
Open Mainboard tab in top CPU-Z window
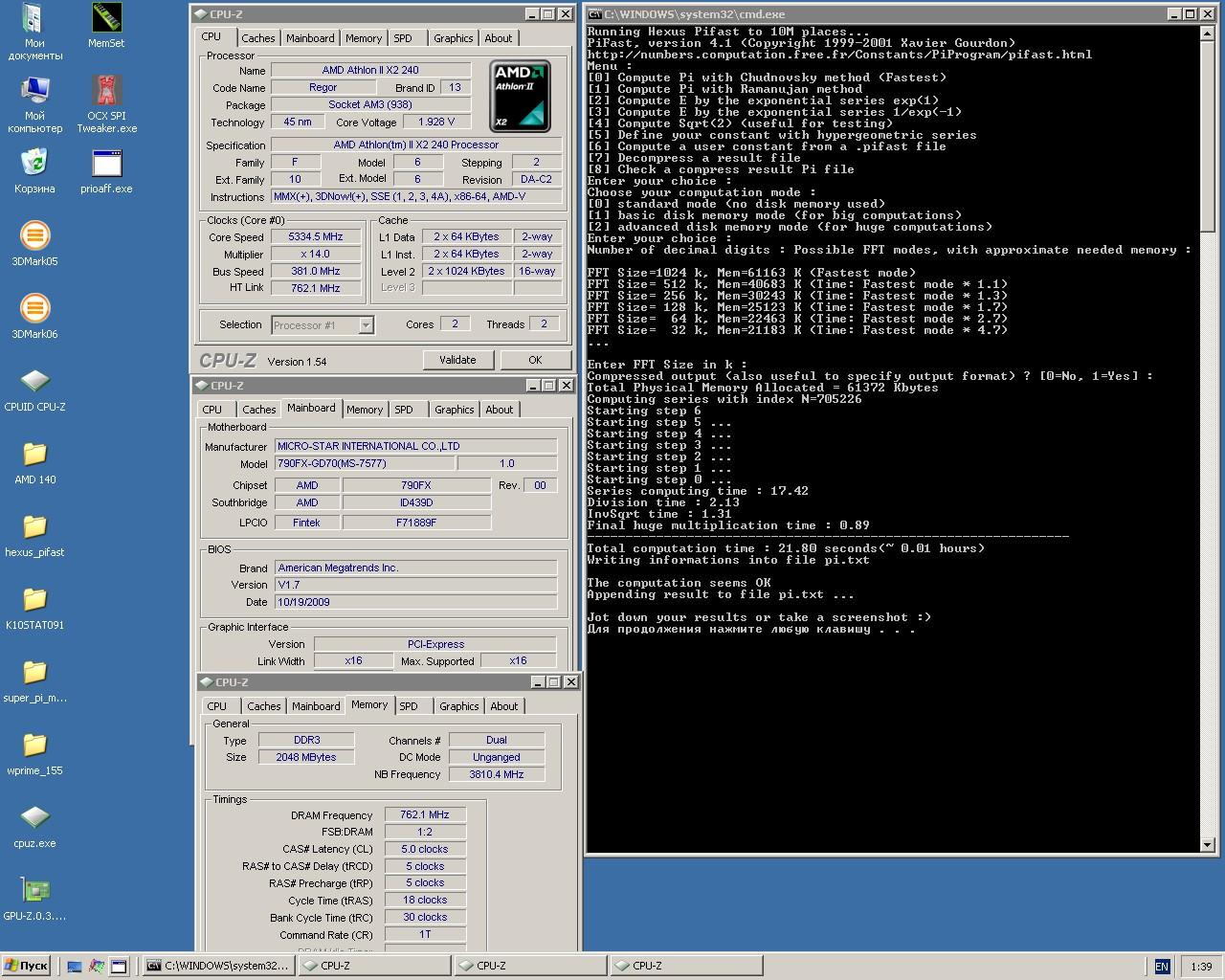pyautogui.click(x=311, y=38)
